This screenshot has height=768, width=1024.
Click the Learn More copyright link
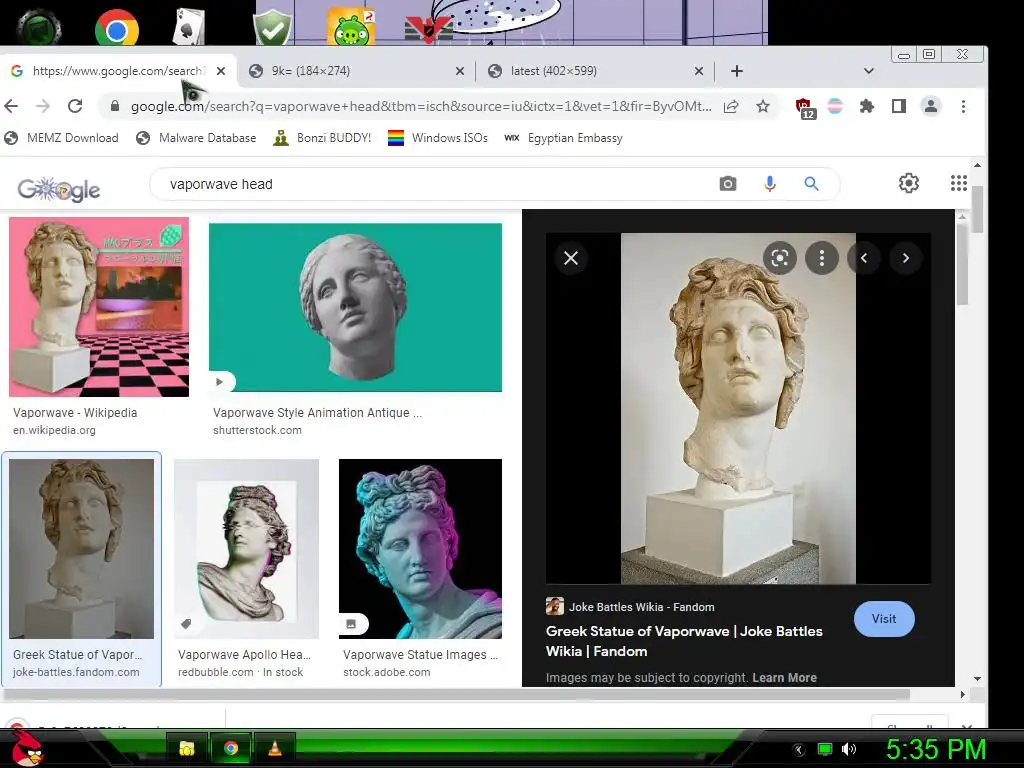(784, 678)
